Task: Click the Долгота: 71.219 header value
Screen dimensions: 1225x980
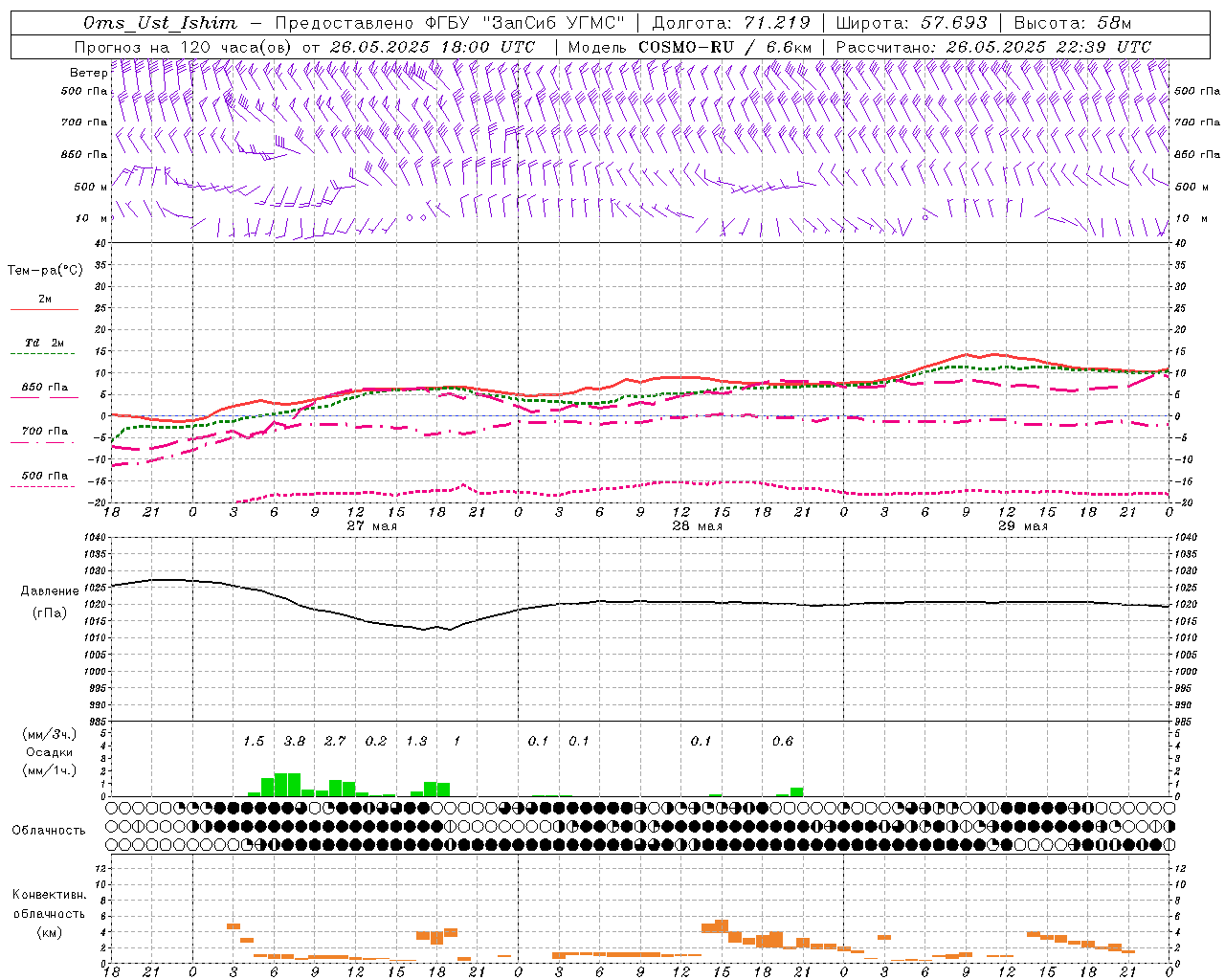Action: point(731,23)
